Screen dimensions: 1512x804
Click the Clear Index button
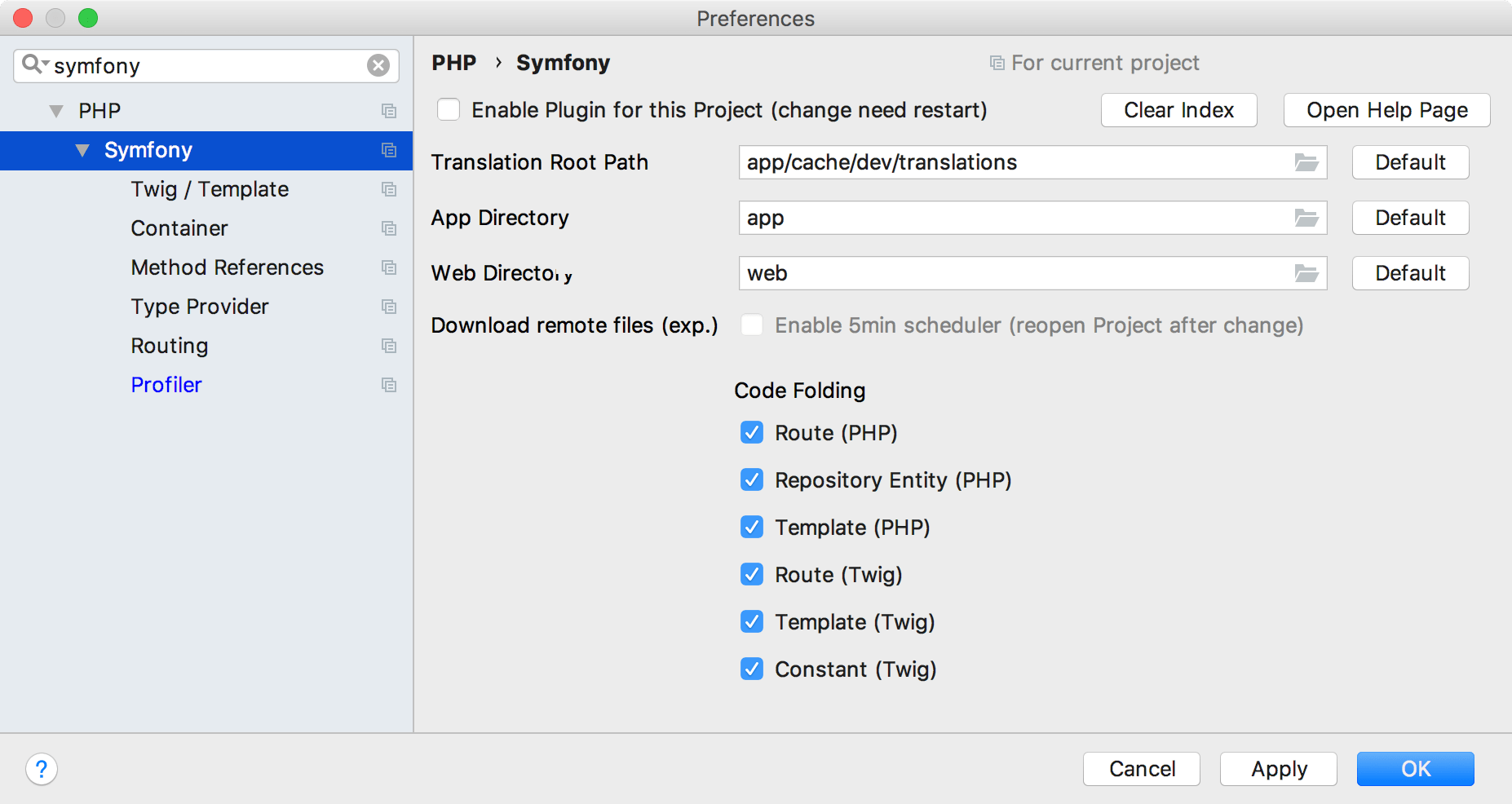[x=1178, y=109]
